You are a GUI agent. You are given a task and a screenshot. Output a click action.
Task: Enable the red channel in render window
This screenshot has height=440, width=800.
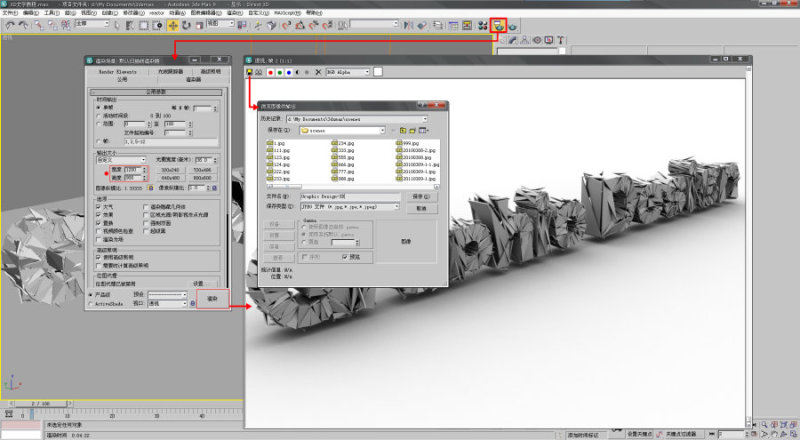pos(270,72)
